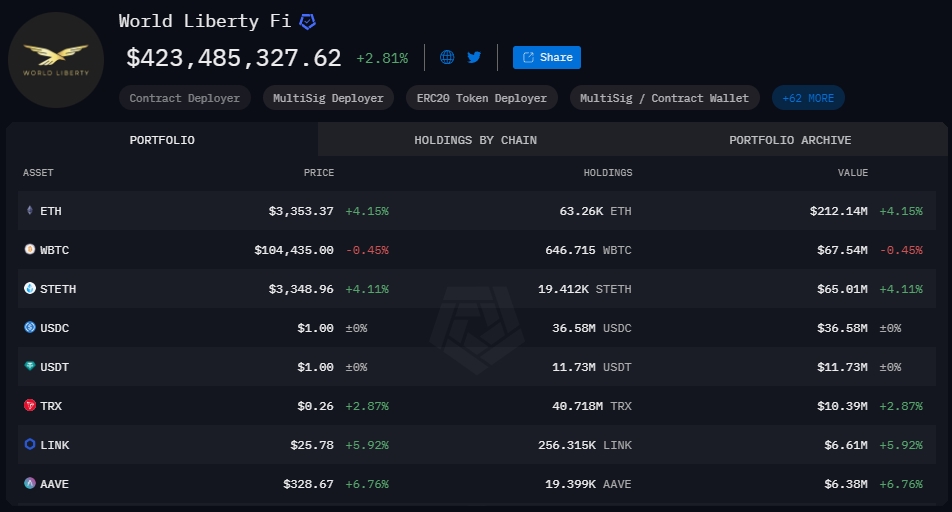Click the Share button
This screenshot has height=512, width=952.
pyautogui.click(x=546, y=57)
